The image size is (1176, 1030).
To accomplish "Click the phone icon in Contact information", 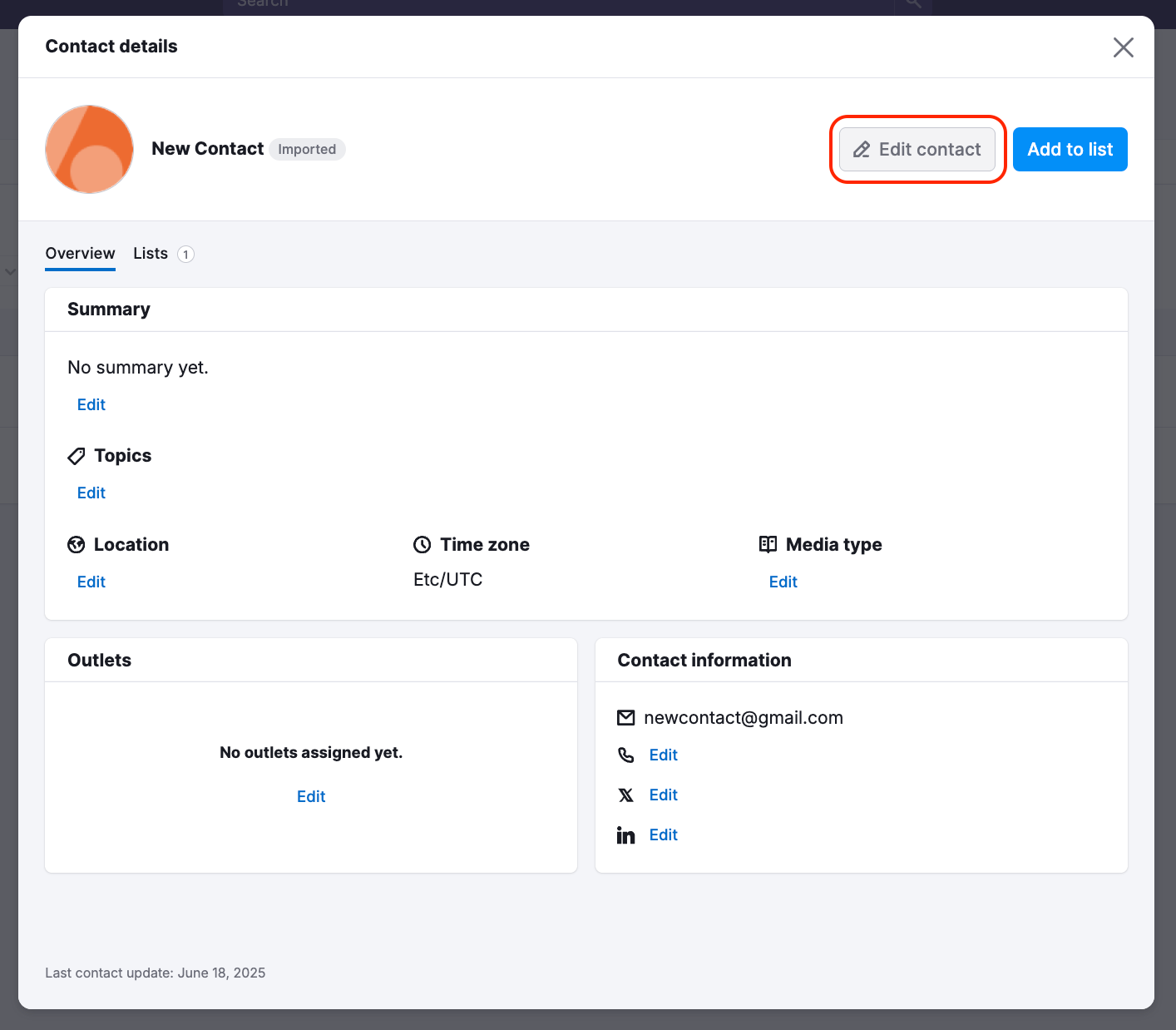I will pos(626,755).
